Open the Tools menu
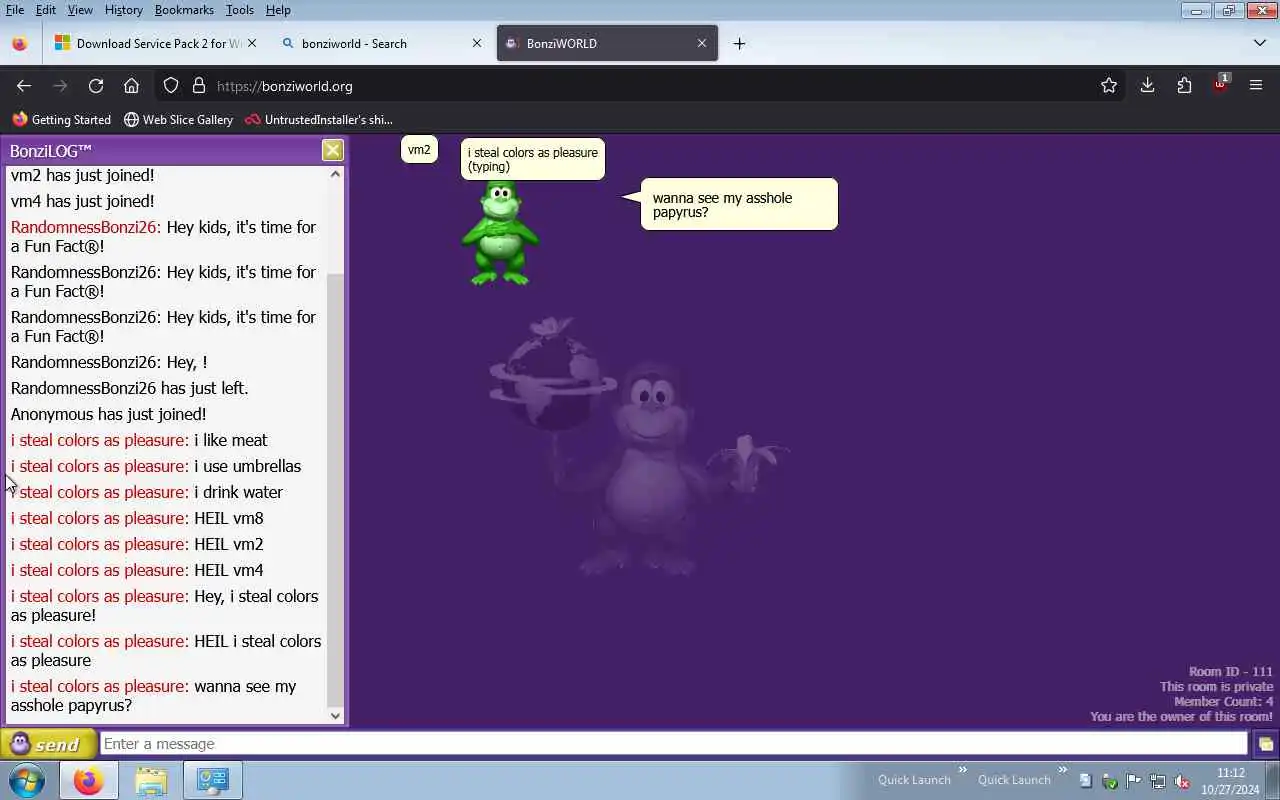The image size is (1280, 800). point(240,10)
